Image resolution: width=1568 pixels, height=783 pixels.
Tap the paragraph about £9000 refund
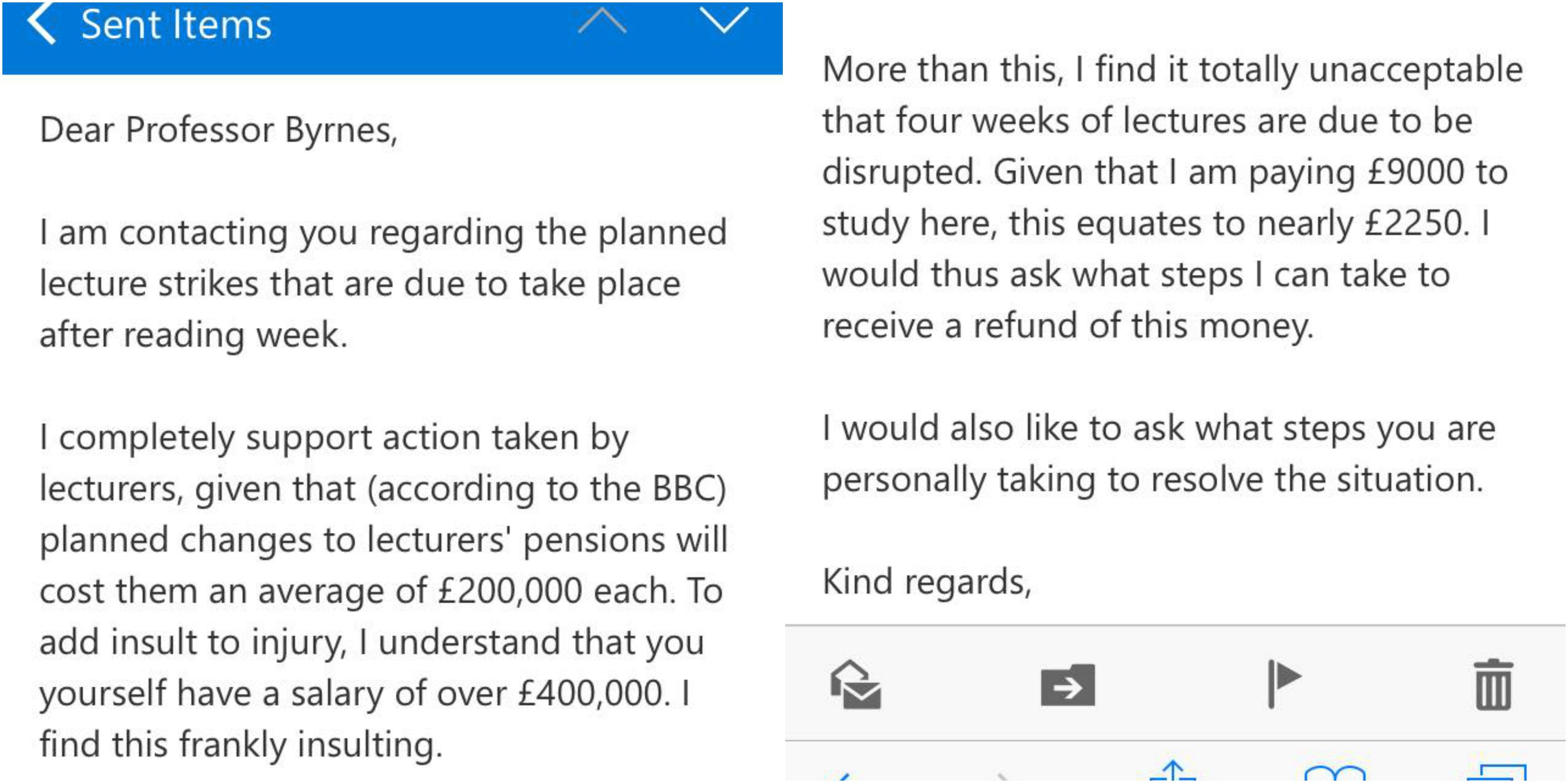[1172, 198]
